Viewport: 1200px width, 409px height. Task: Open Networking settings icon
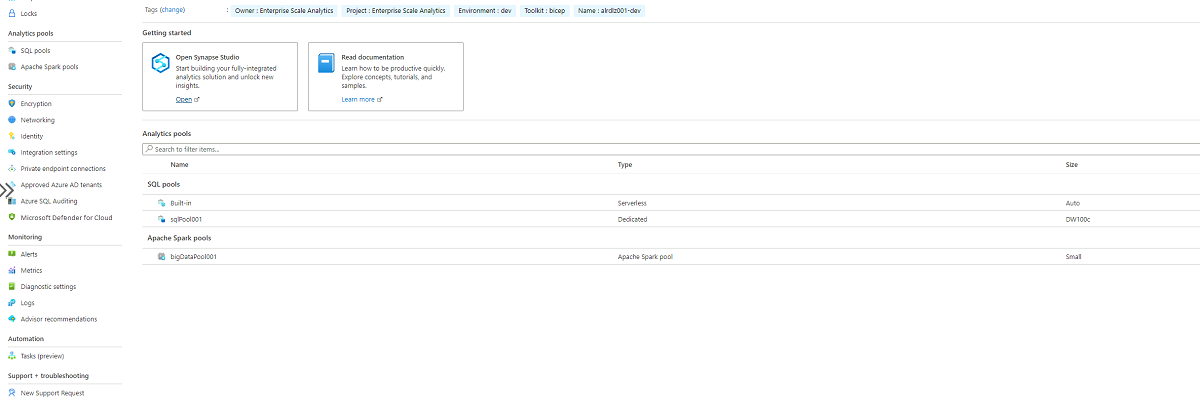(x=12, y=120)
